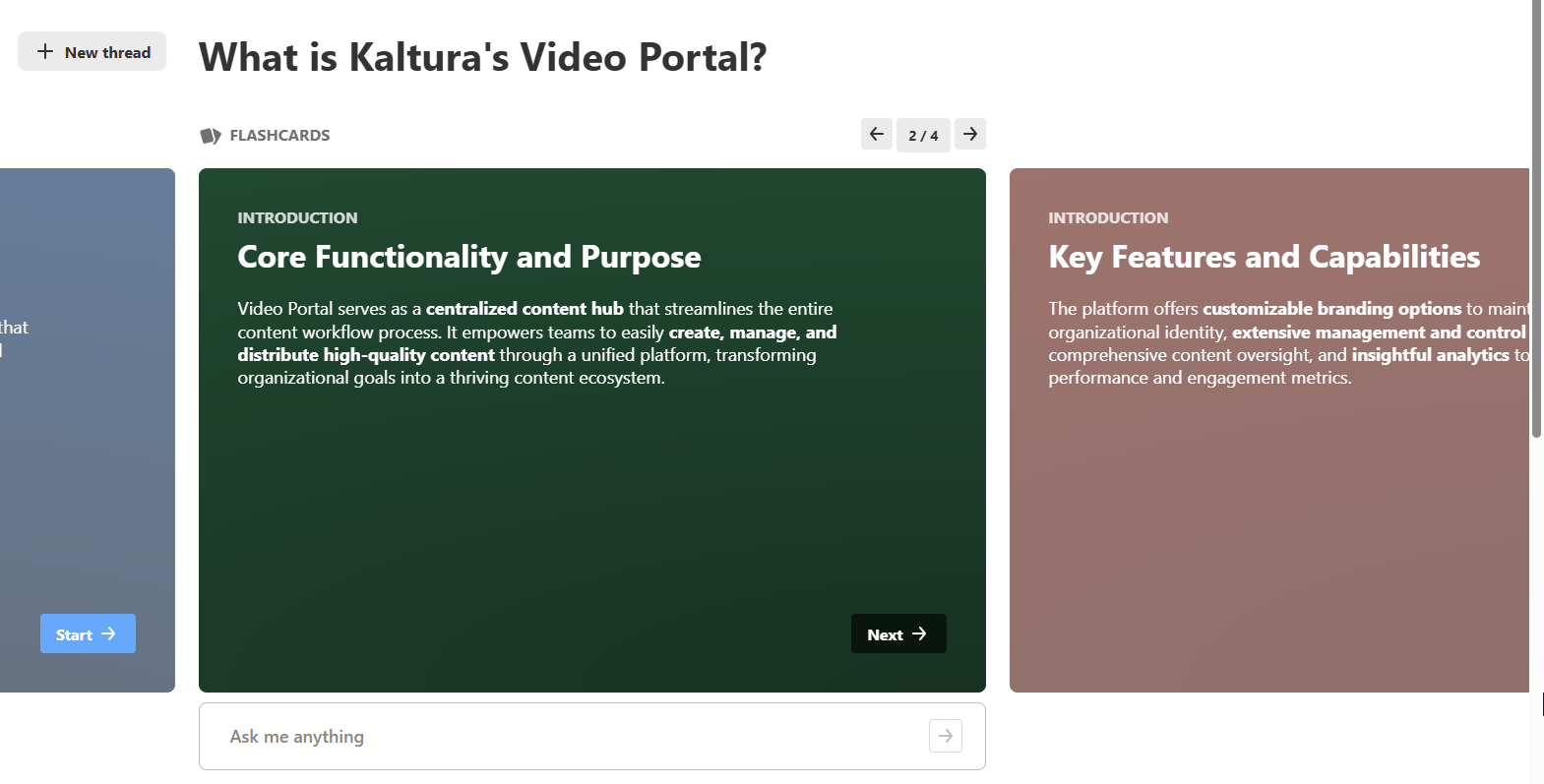Click the INTRODUCTION label on the brown card
The width and height of the screenshot is (1544, 784).
point(1108,217)
